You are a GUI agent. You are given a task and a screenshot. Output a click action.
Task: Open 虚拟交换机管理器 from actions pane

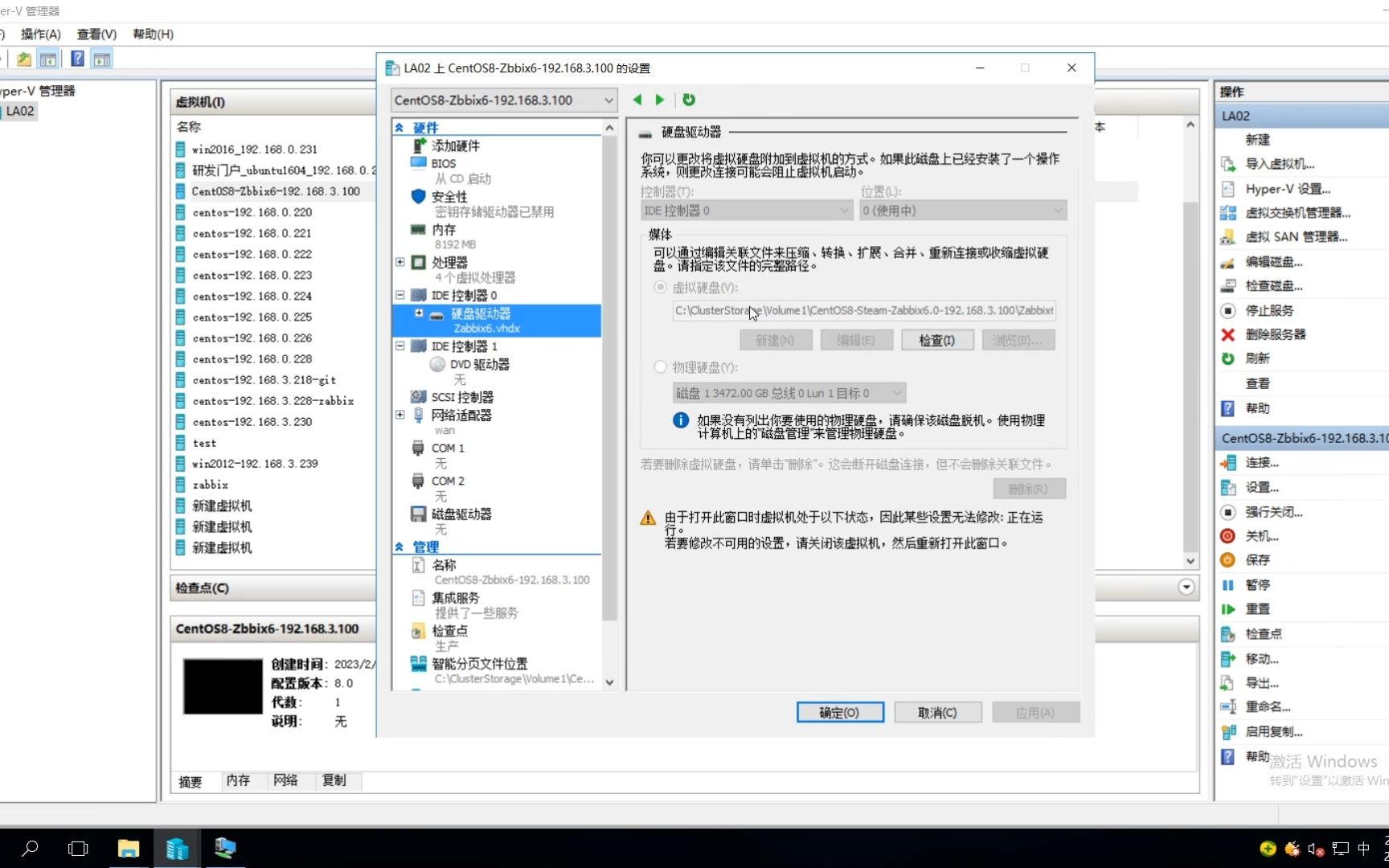1297,213
